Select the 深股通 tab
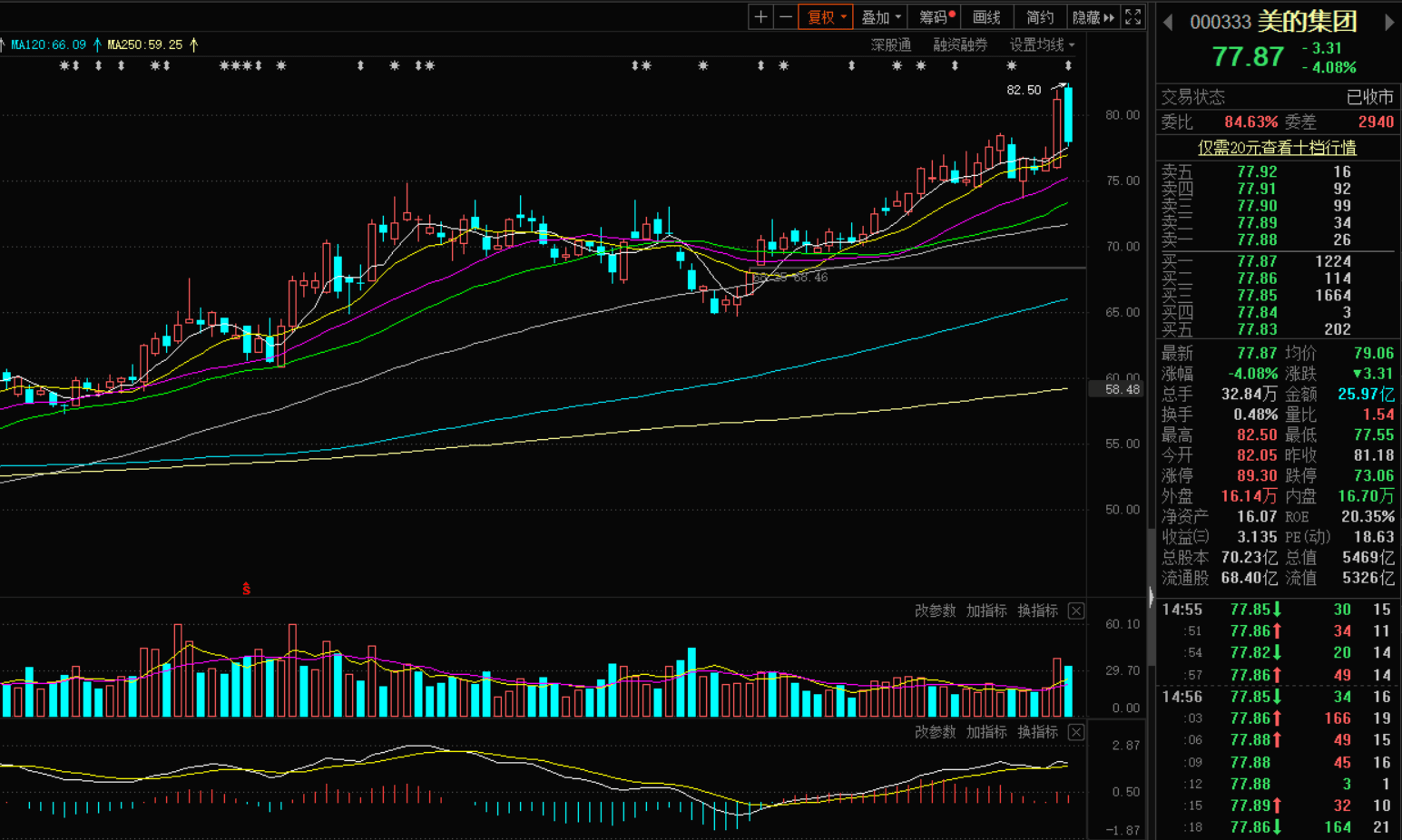1402x840 pixels. coord(890,44)
